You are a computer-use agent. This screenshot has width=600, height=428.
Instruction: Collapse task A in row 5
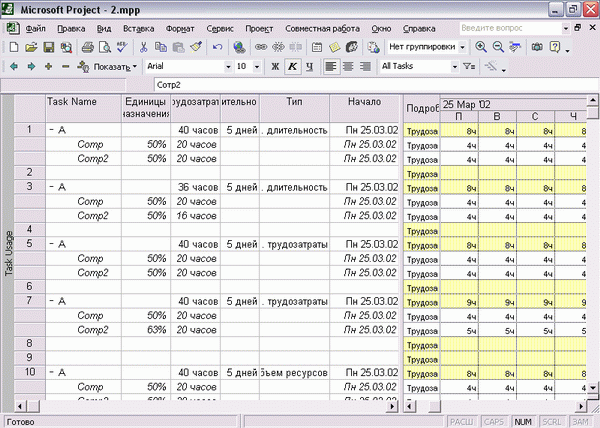51,244
